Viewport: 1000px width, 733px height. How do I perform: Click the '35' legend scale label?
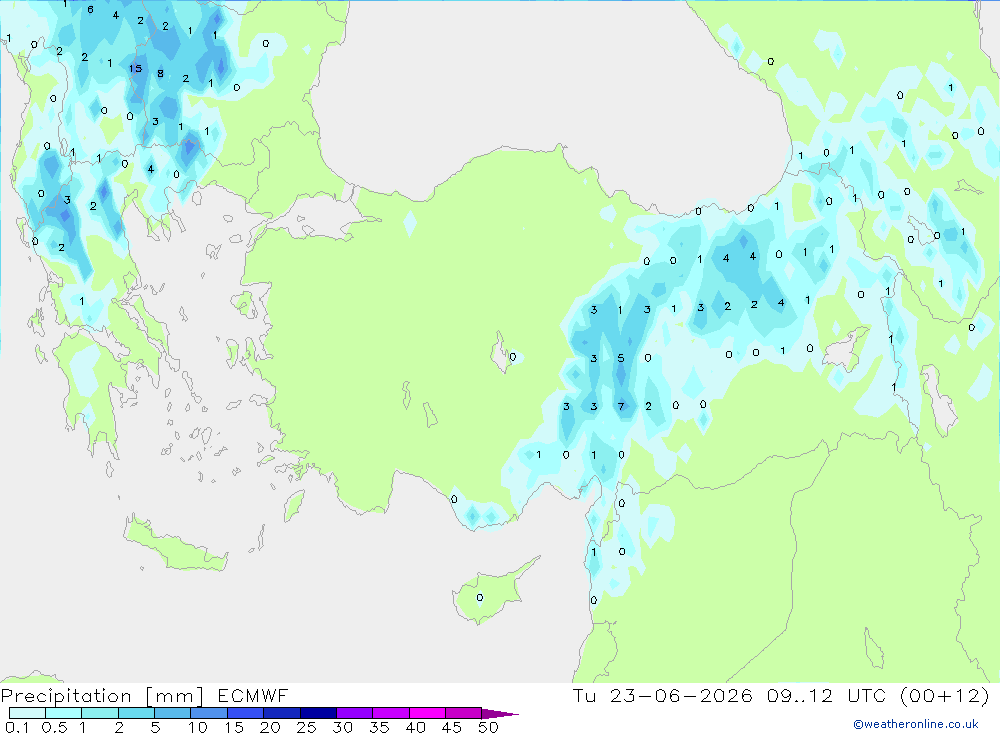coord(379,727)
